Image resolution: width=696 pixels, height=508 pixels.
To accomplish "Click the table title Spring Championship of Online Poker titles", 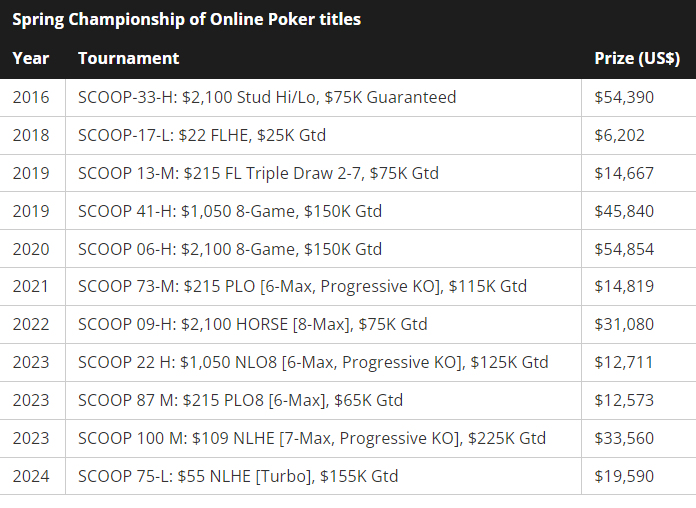I will point(187,19).
